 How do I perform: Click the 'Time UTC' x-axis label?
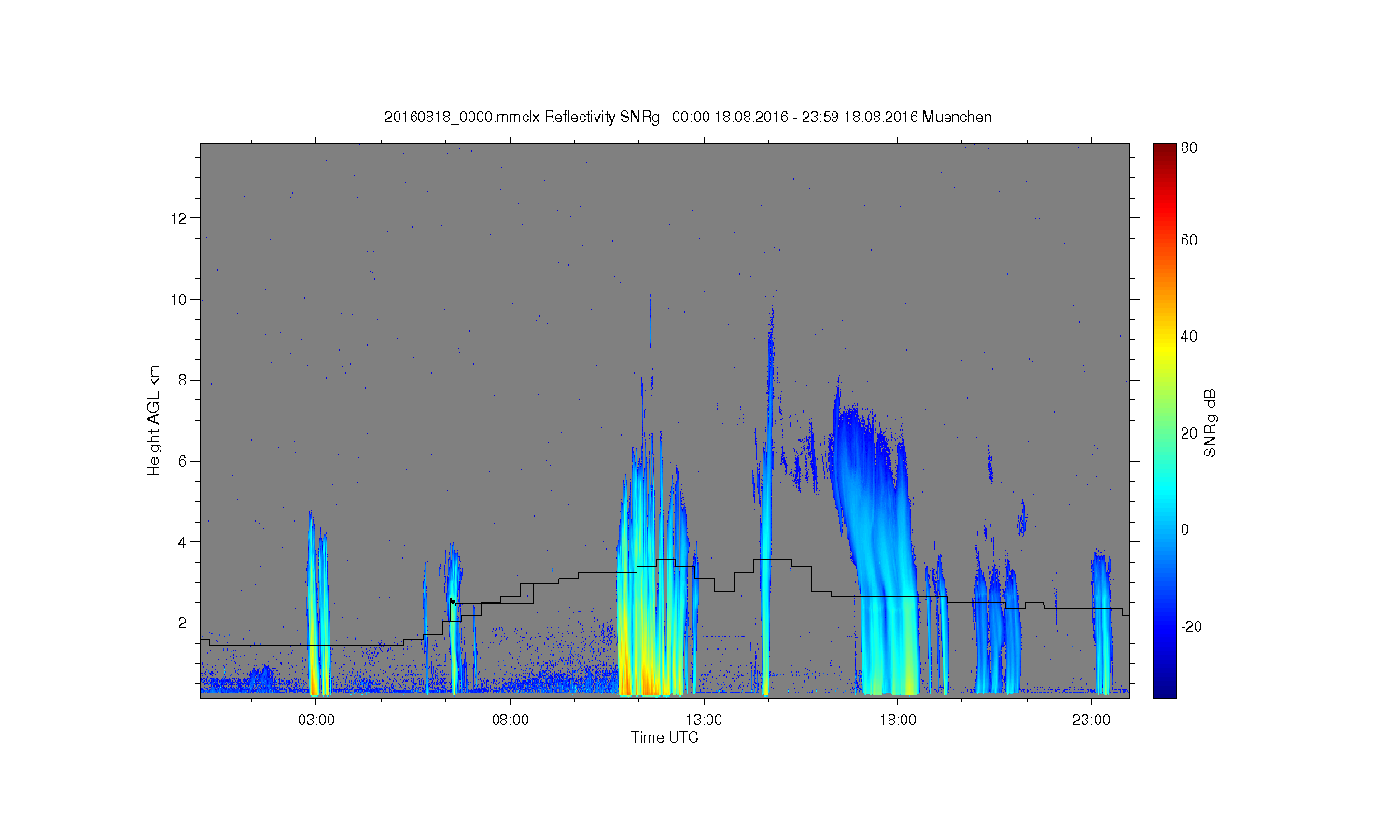click(665, 737)
